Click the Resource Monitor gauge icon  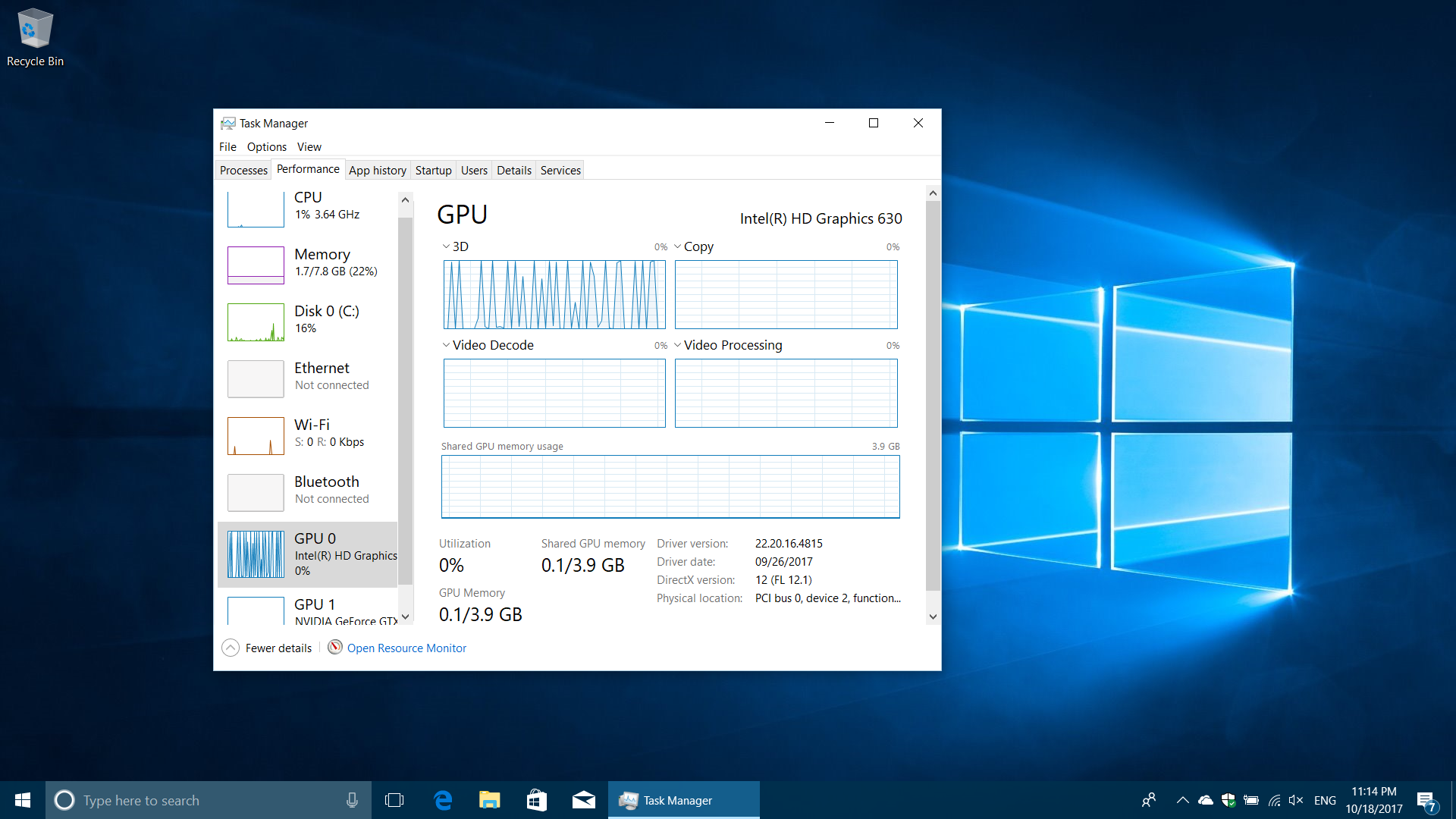coord(335,648)
